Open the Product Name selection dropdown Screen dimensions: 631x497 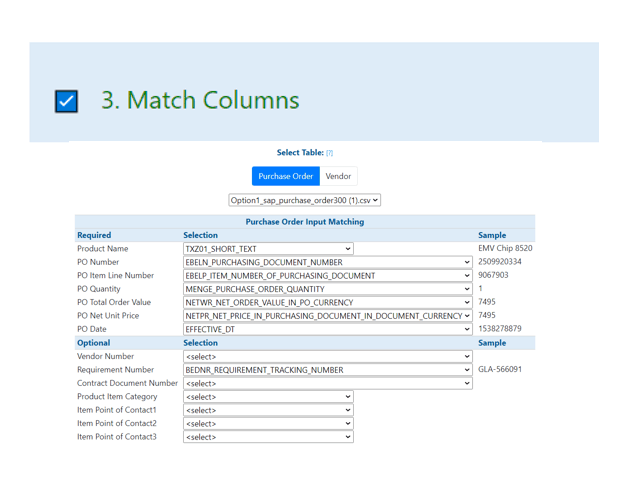pyautogui.click(x=268, y=249)
